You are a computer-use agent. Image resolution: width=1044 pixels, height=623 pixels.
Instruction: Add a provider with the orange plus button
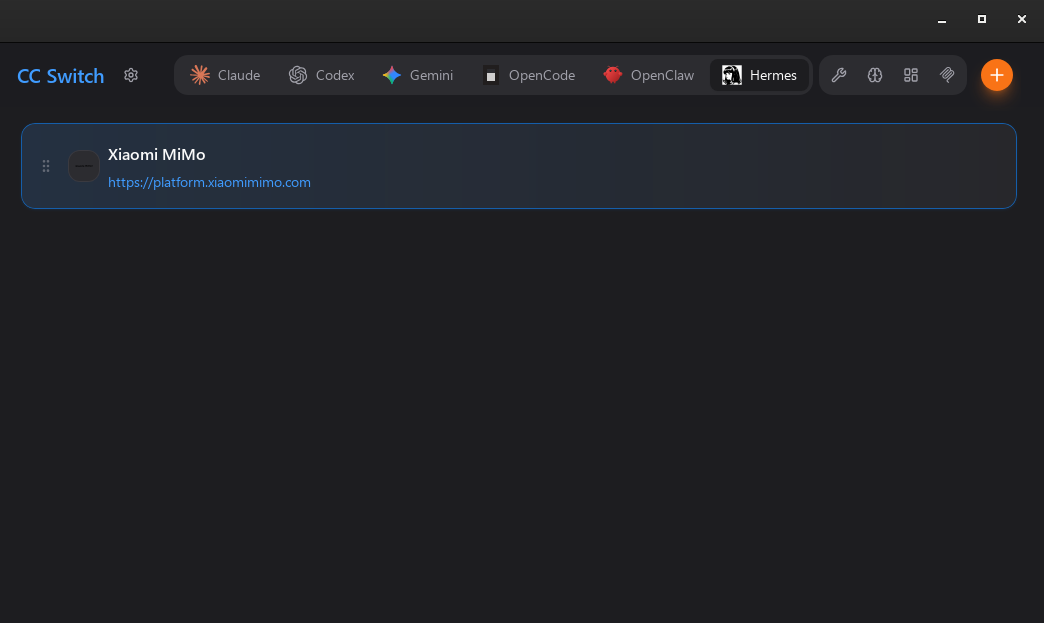click(997, 75)
